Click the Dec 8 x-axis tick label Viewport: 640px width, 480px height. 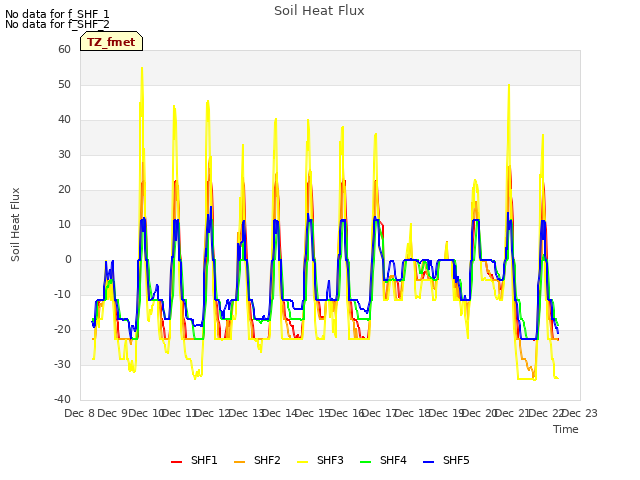80,413
